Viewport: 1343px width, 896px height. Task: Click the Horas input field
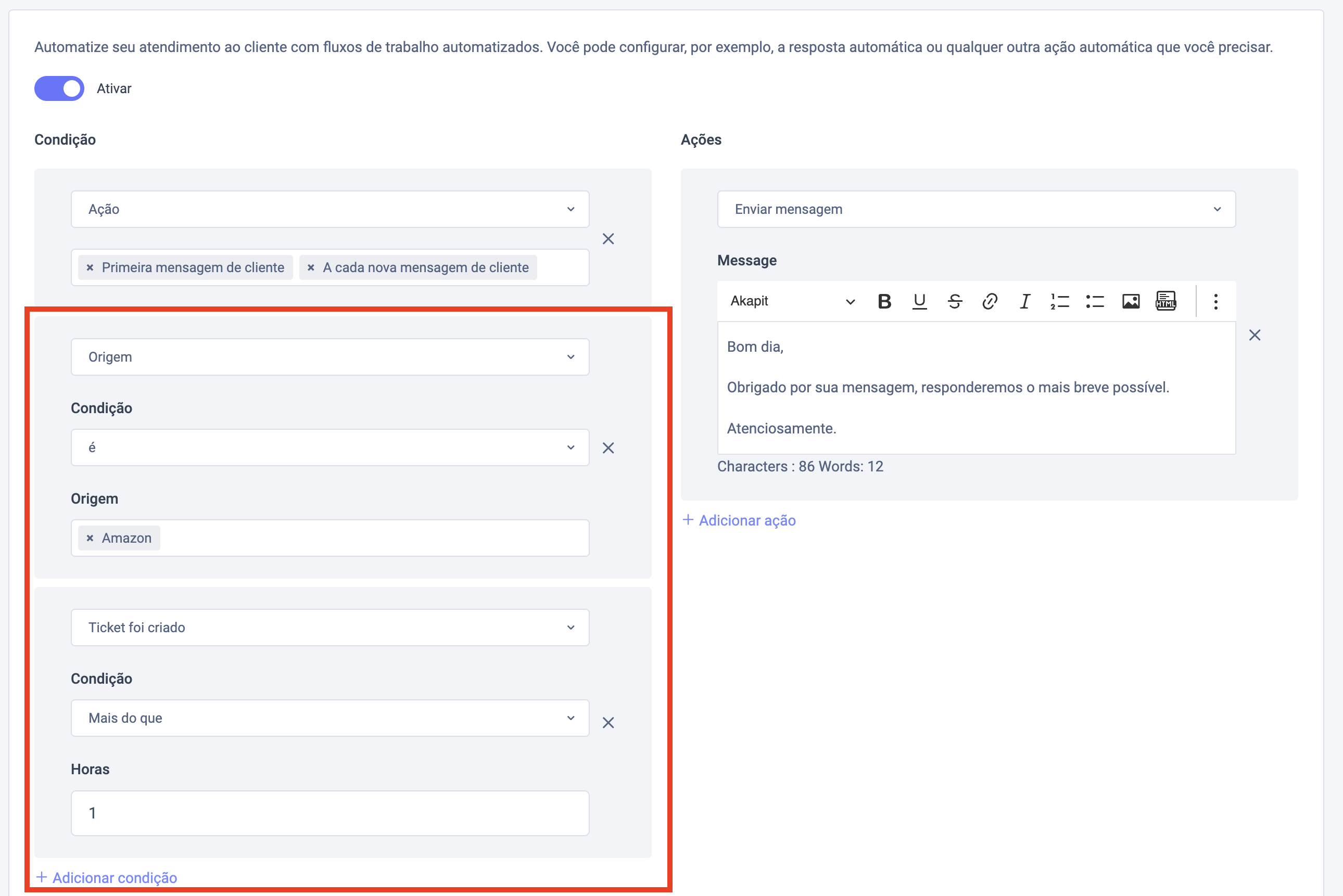point(330,813)
